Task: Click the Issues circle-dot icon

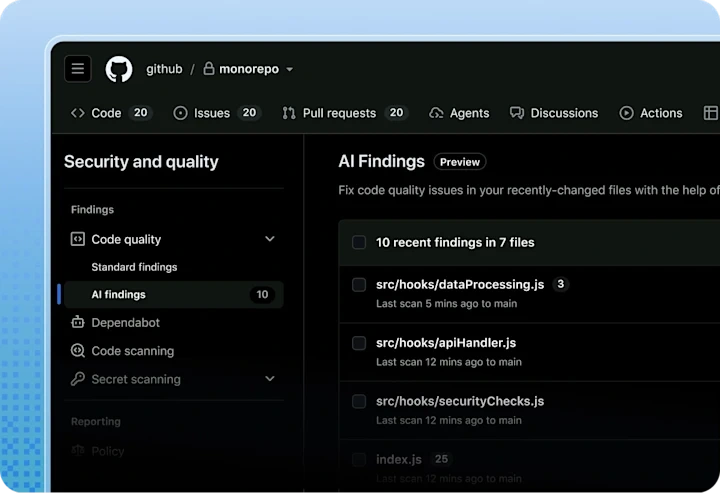Action: pos(180,113)
